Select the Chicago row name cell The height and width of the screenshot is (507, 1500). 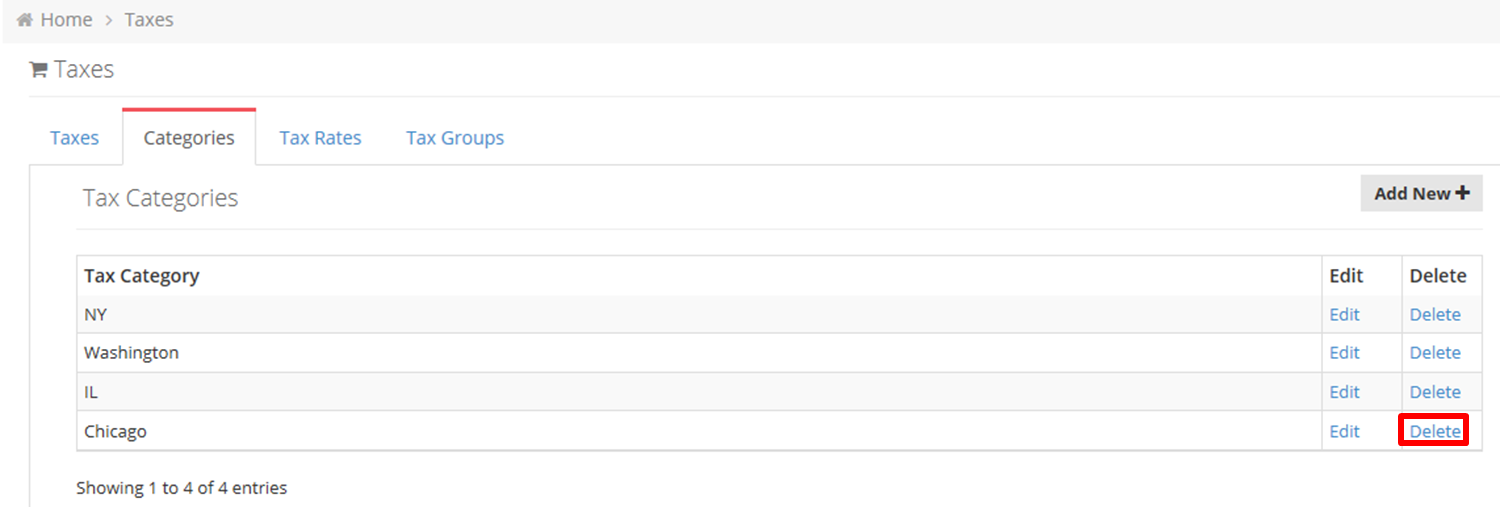[699, 431]
